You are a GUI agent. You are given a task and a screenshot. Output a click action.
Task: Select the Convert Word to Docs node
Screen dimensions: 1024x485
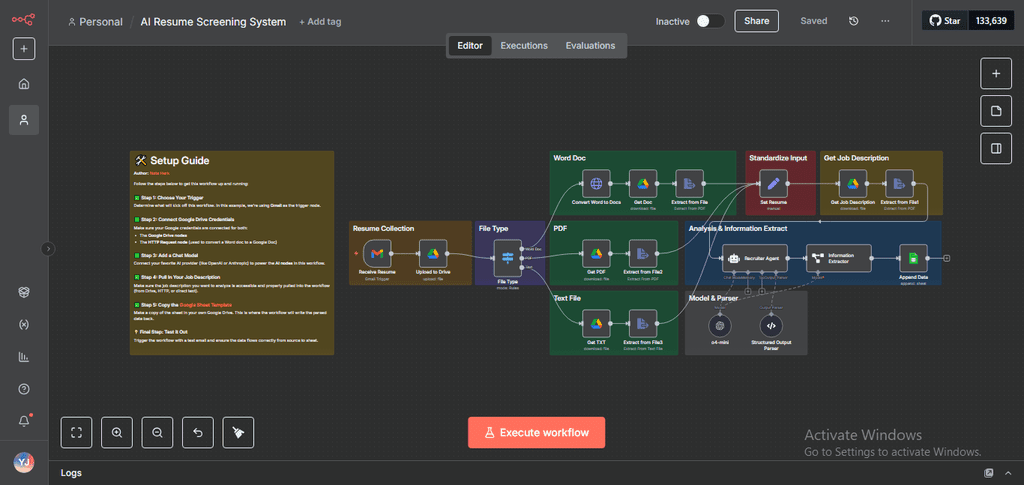point(596,183)
